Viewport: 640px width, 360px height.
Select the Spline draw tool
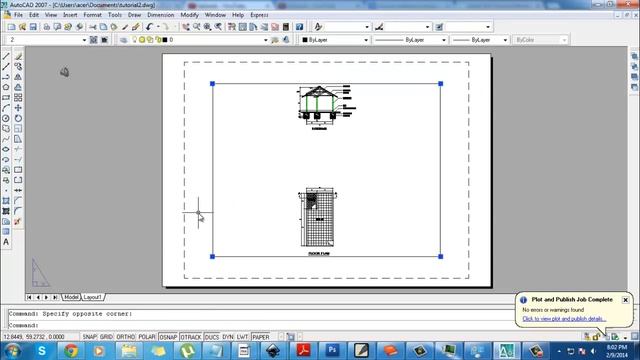6,139
